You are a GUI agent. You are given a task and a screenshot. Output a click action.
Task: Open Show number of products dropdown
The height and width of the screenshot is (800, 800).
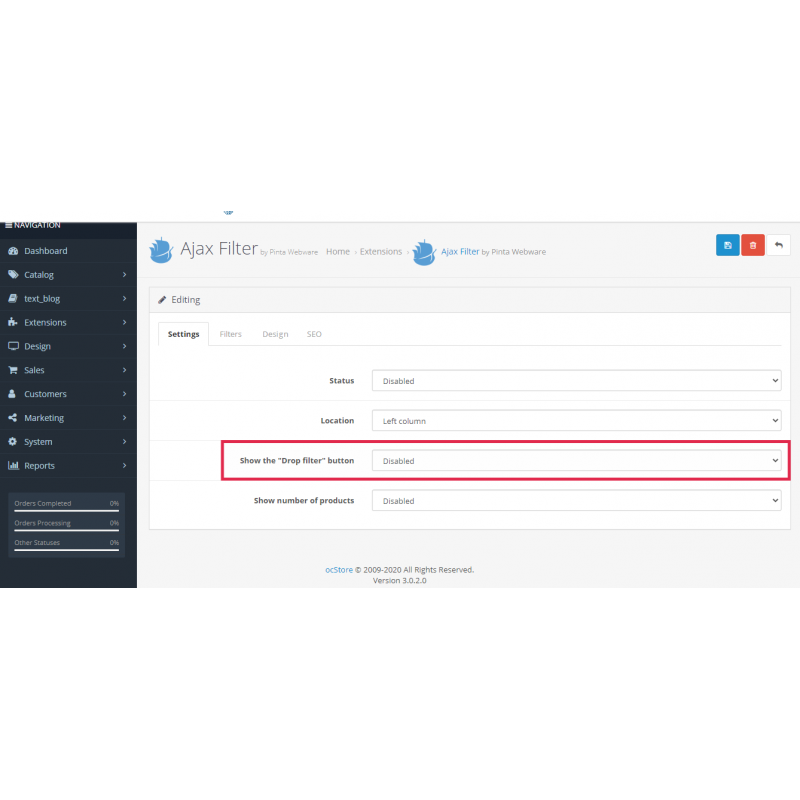click(x=576, y=501)
